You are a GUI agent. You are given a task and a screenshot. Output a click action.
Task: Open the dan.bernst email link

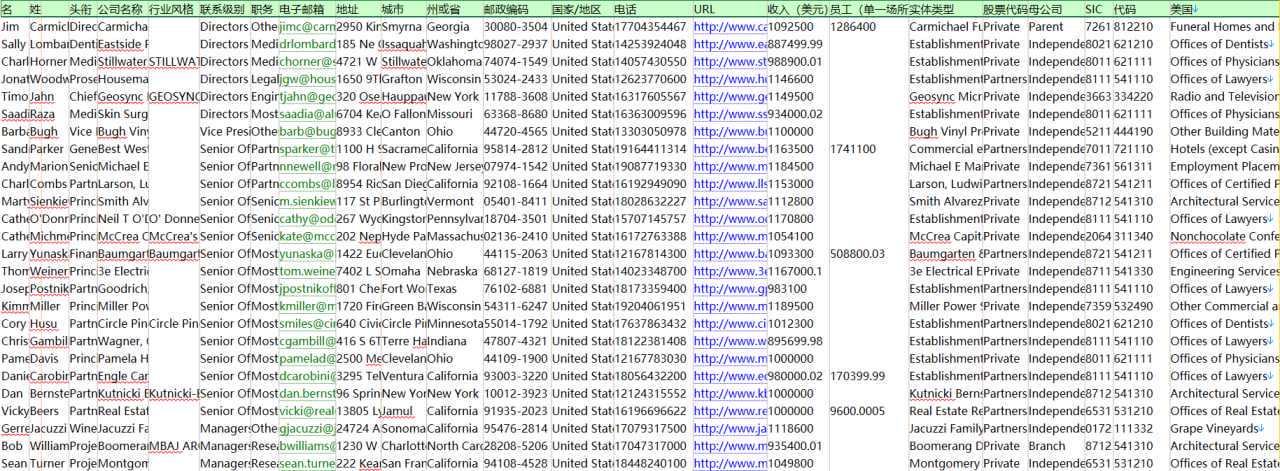tap(307, 394)
